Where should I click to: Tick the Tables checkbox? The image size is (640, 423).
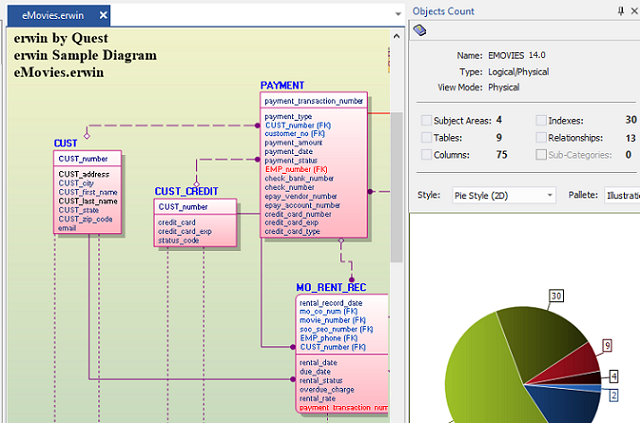click(426, 137)
